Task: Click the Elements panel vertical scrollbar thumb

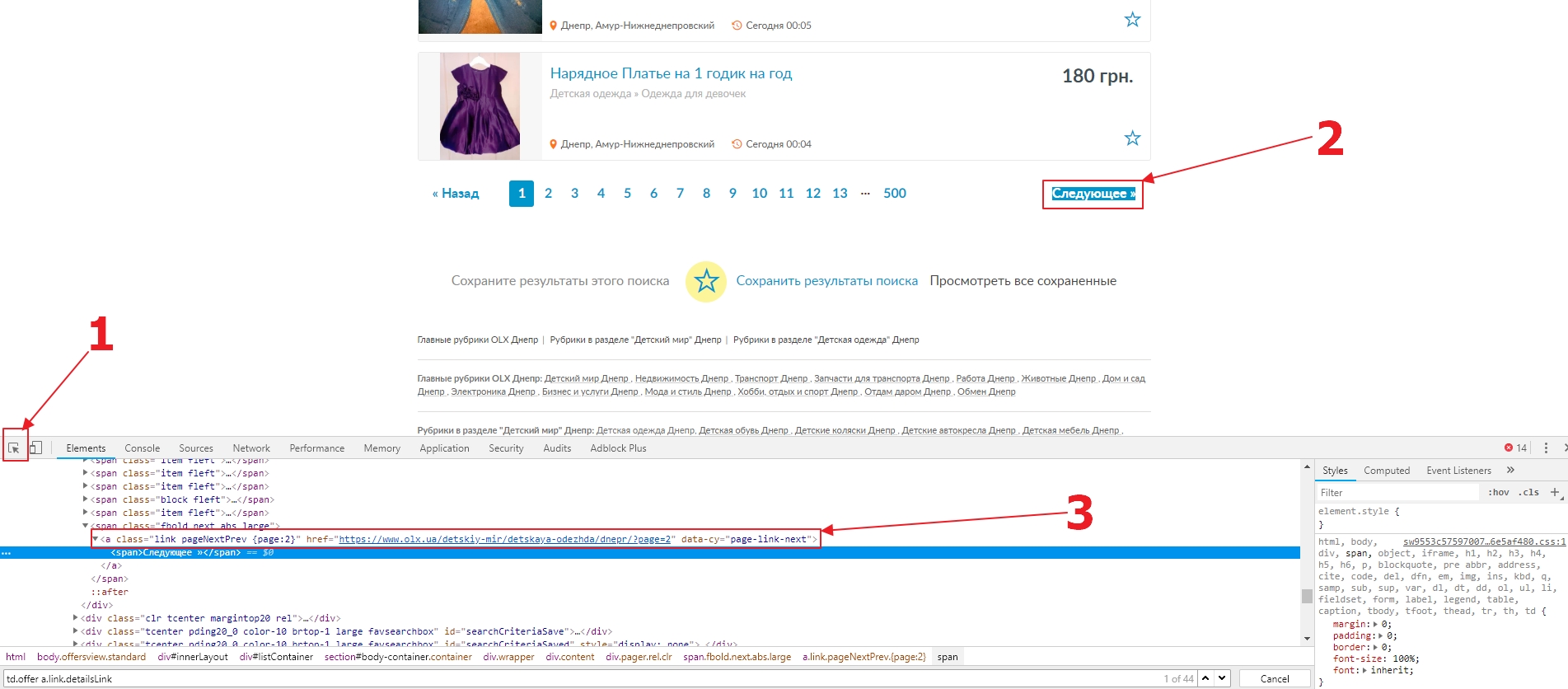Action: (1307, 596)
